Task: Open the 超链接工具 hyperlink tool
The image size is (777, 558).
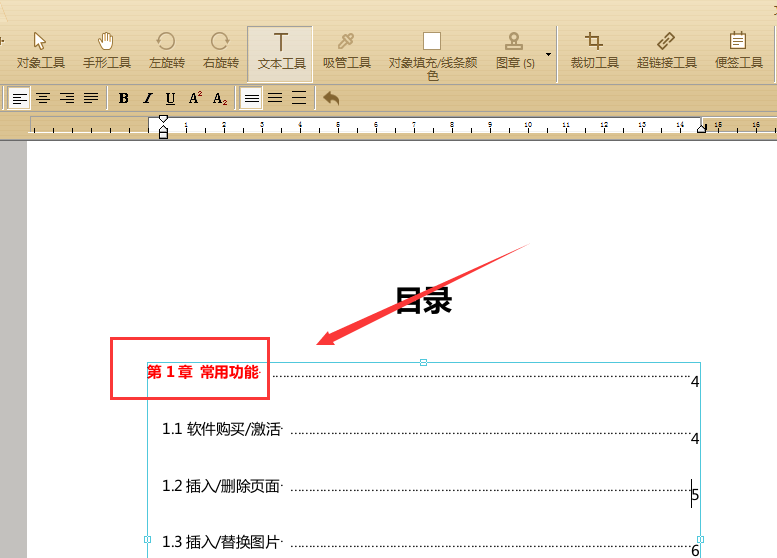Action: pyautogui.click(x=666, y=52)
